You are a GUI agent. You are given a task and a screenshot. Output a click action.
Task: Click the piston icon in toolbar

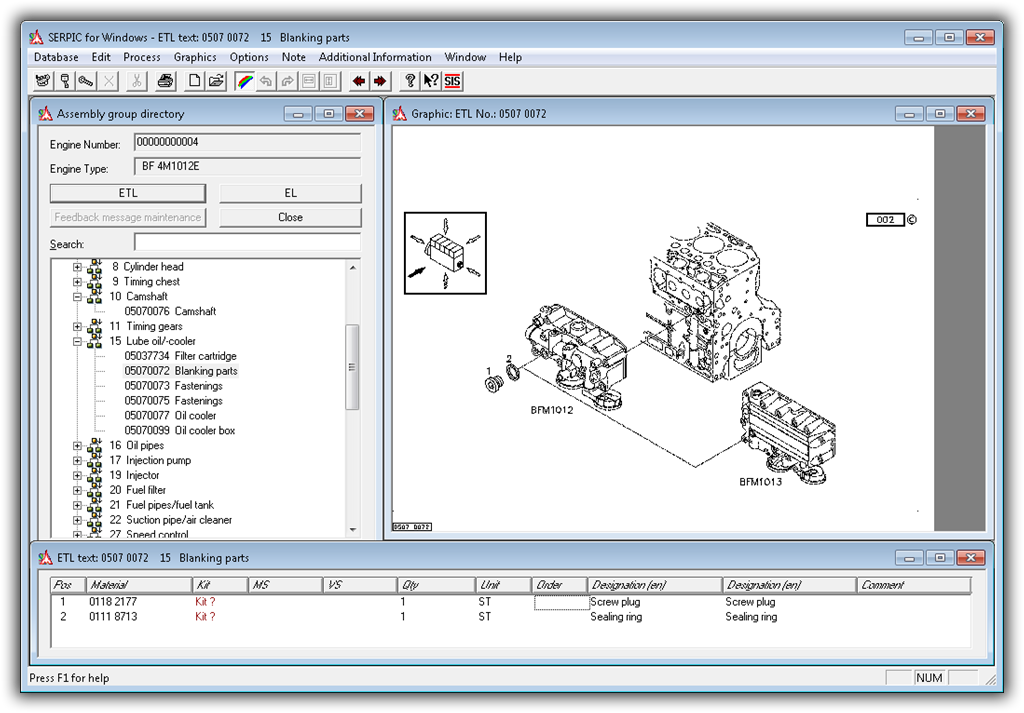point(65,81)
